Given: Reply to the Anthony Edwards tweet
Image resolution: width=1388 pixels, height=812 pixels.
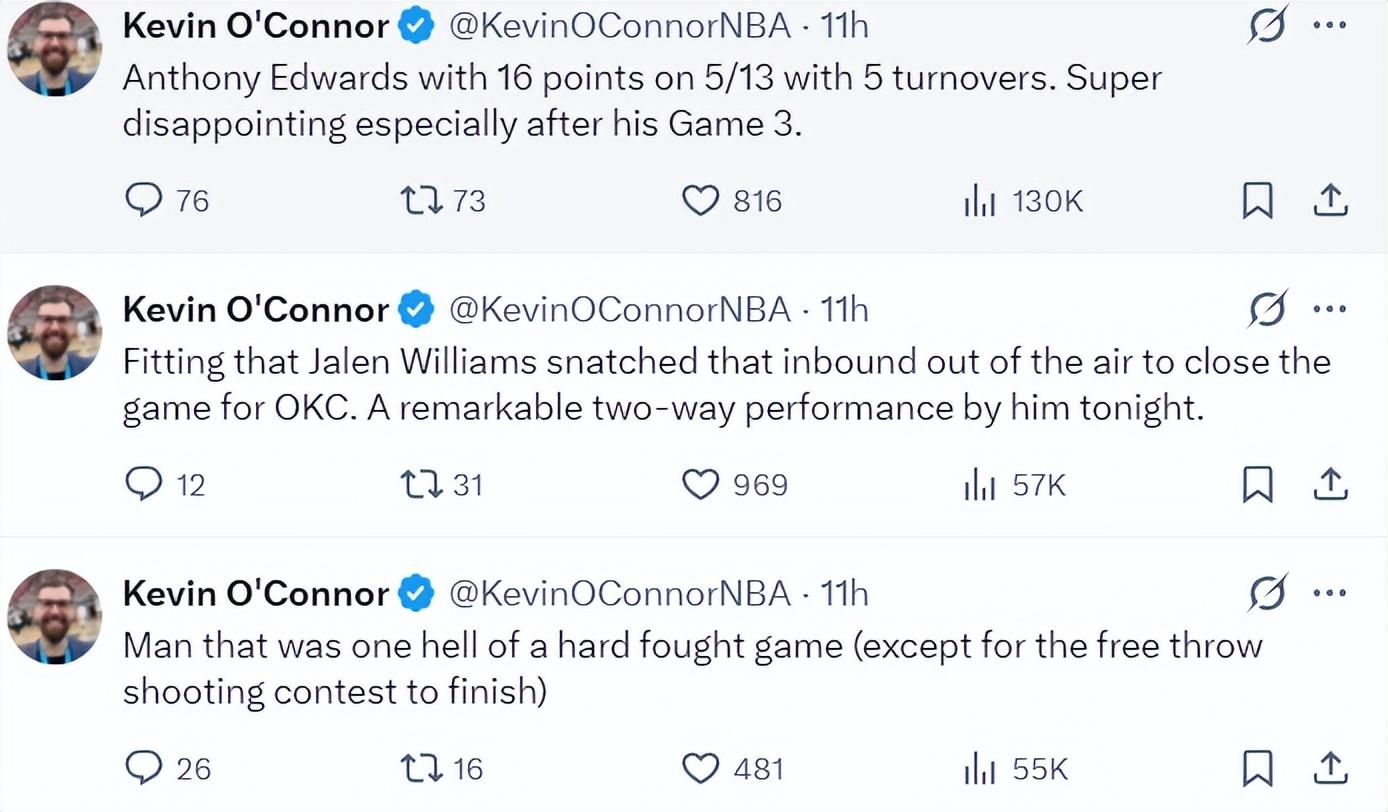Looking at the screenshot, I should [144, 201].
